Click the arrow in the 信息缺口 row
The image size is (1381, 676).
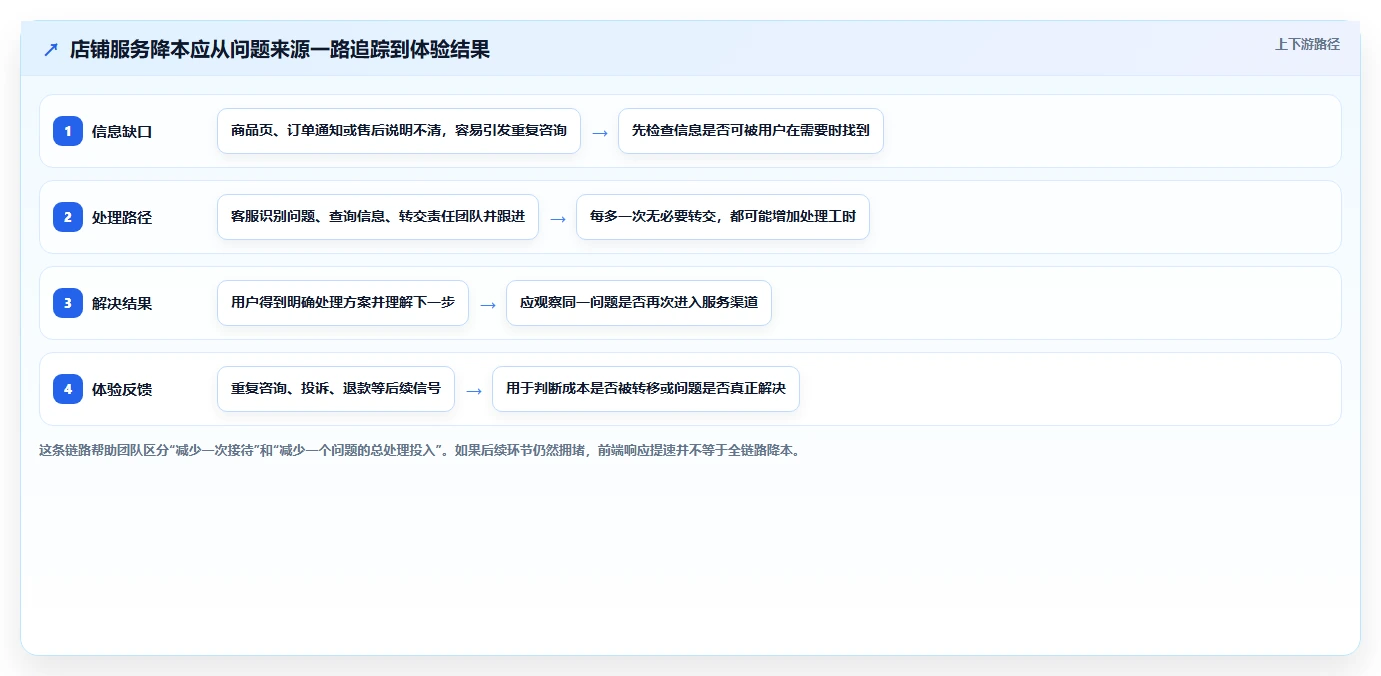pos(600,133)
